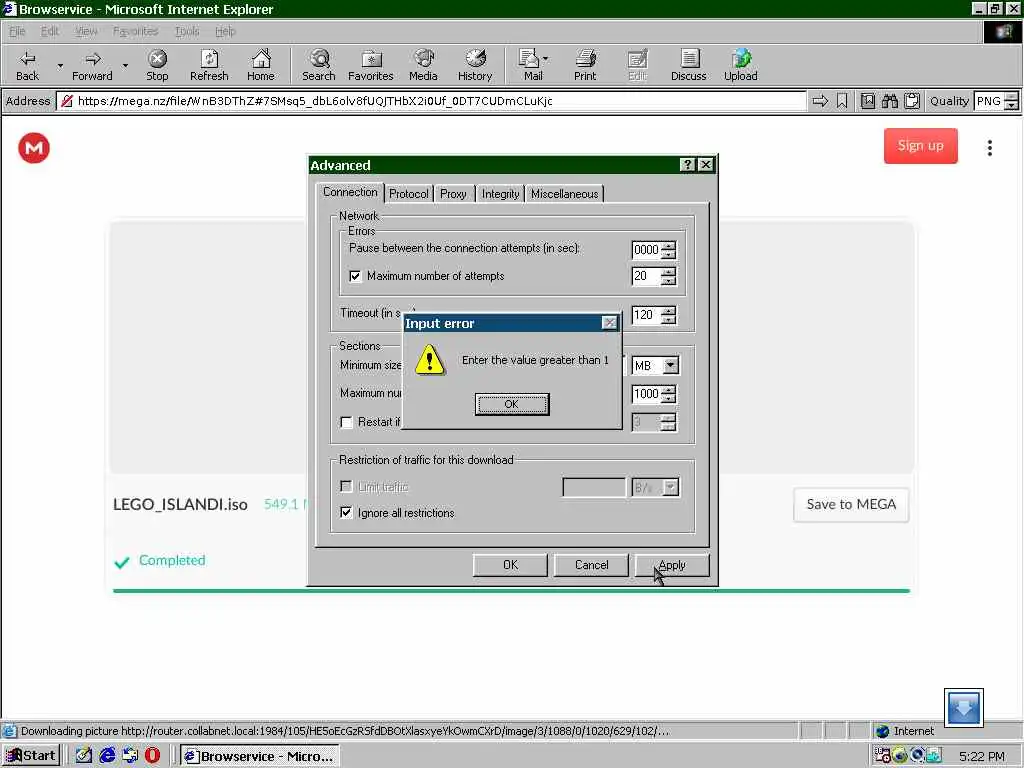Click the bookmark icon near address bar

point(842,101)
